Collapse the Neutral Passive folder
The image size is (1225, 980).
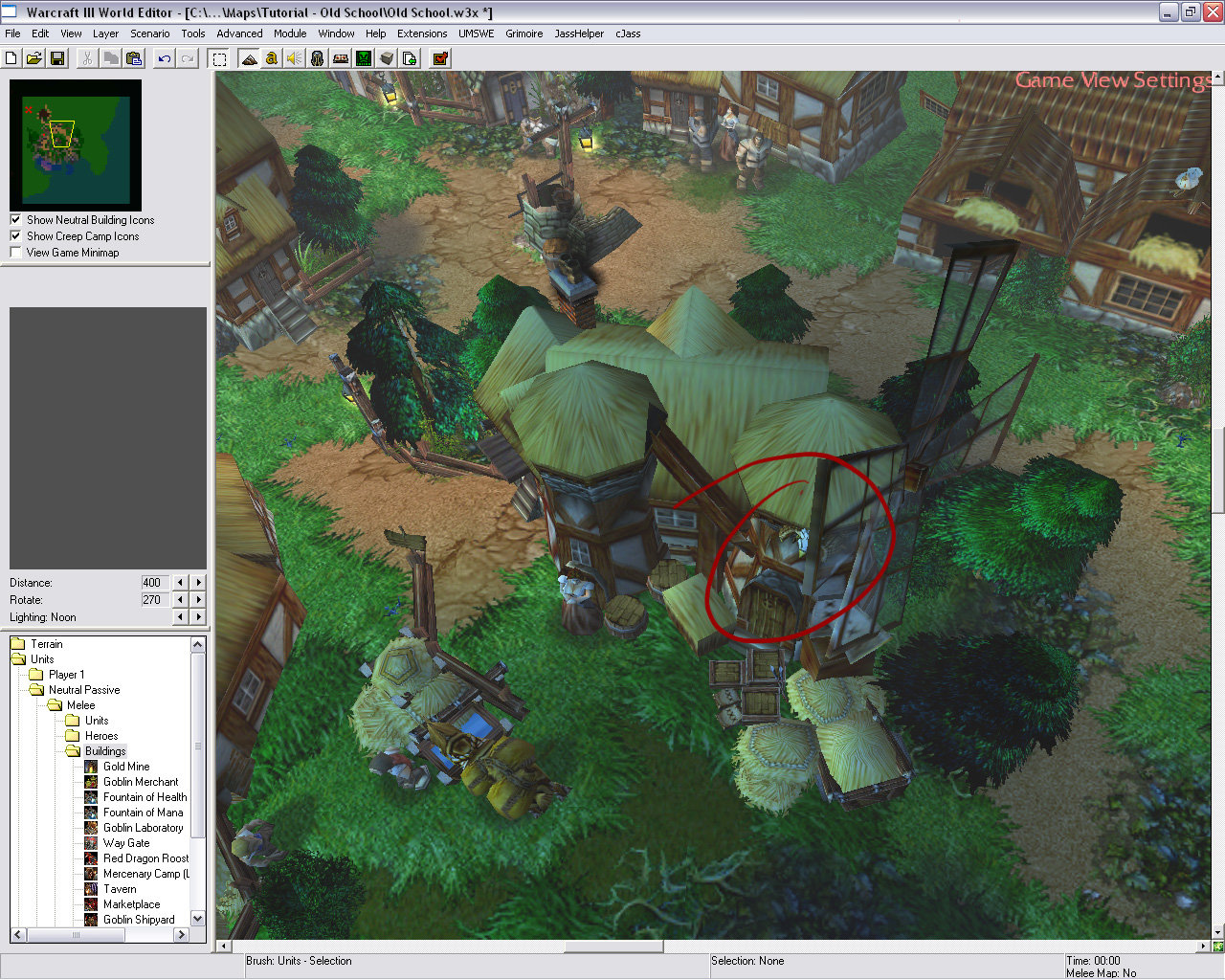pos(37,690)
